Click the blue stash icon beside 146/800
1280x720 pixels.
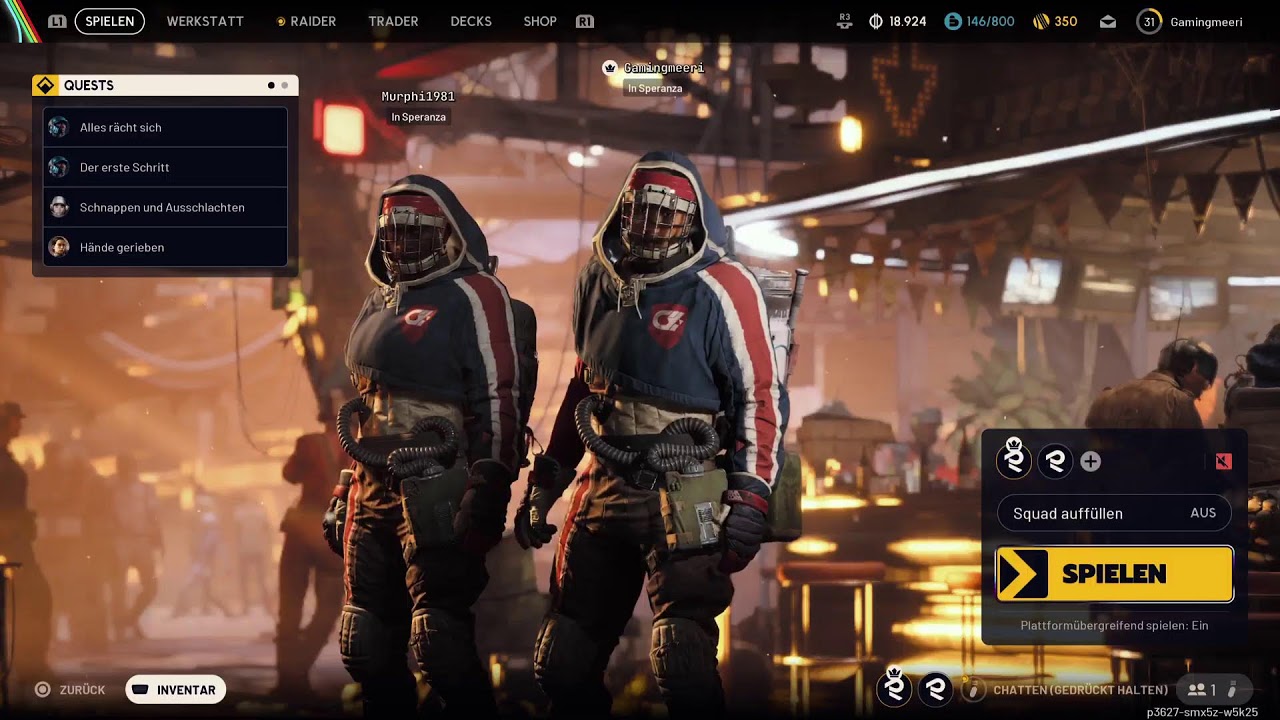pos(953,21)
